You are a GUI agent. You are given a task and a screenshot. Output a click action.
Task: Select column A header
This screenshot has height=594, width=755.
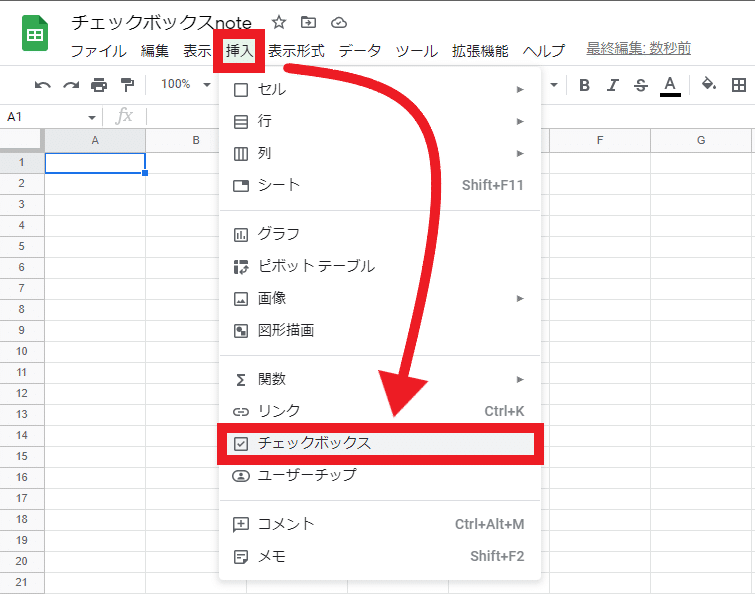(95, 141)
